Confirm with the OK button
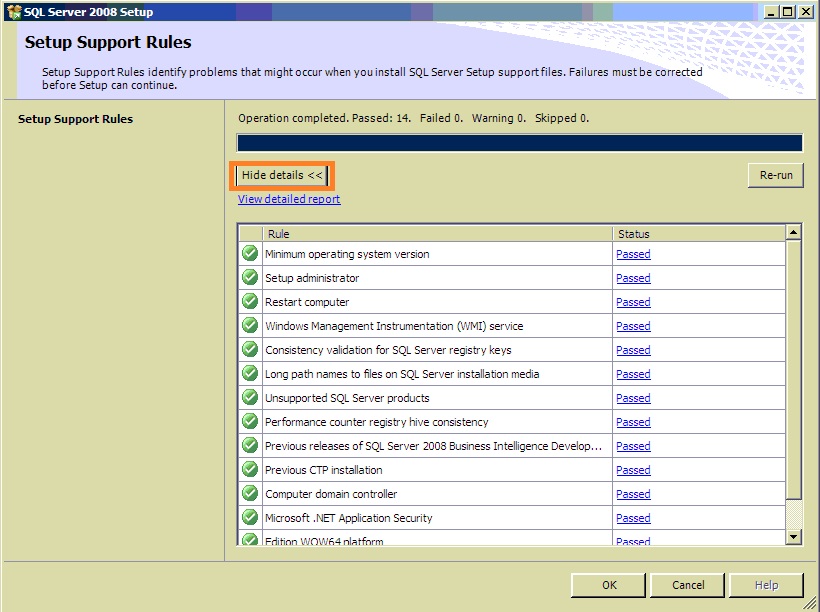Viewport: 820px width, 612px height. (609, 585)
